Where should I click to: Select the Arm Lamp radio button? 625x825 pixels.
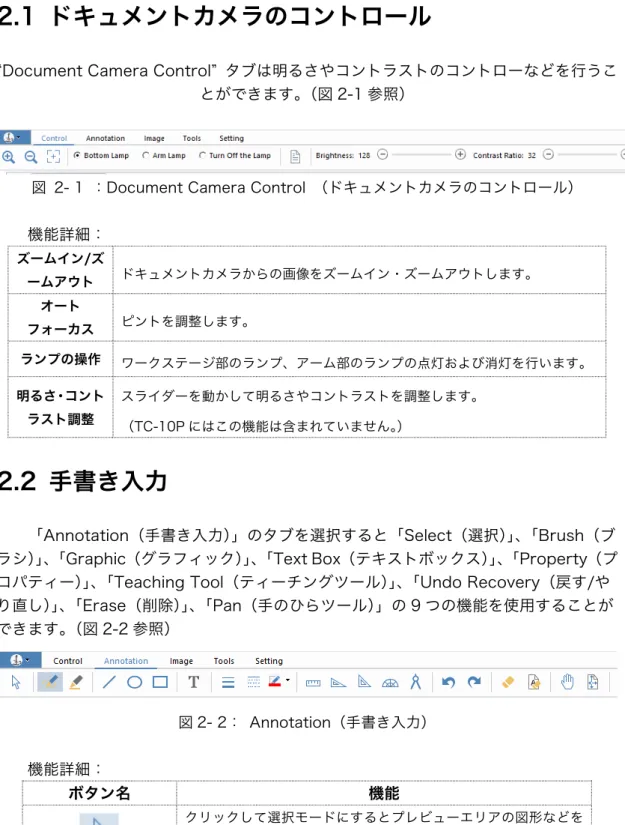[146, 155]
